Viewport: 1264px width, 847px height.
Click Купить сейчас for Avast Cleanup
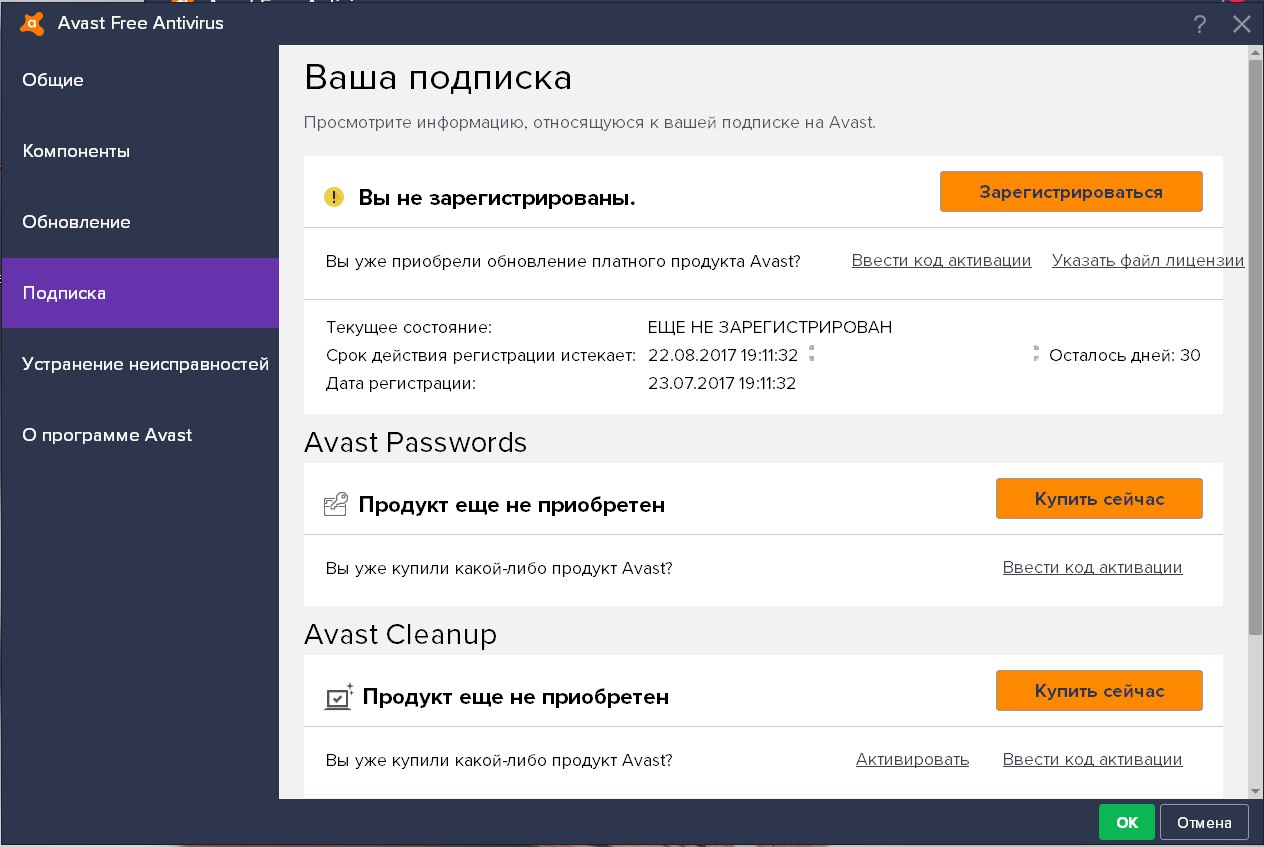point(1099,691)
